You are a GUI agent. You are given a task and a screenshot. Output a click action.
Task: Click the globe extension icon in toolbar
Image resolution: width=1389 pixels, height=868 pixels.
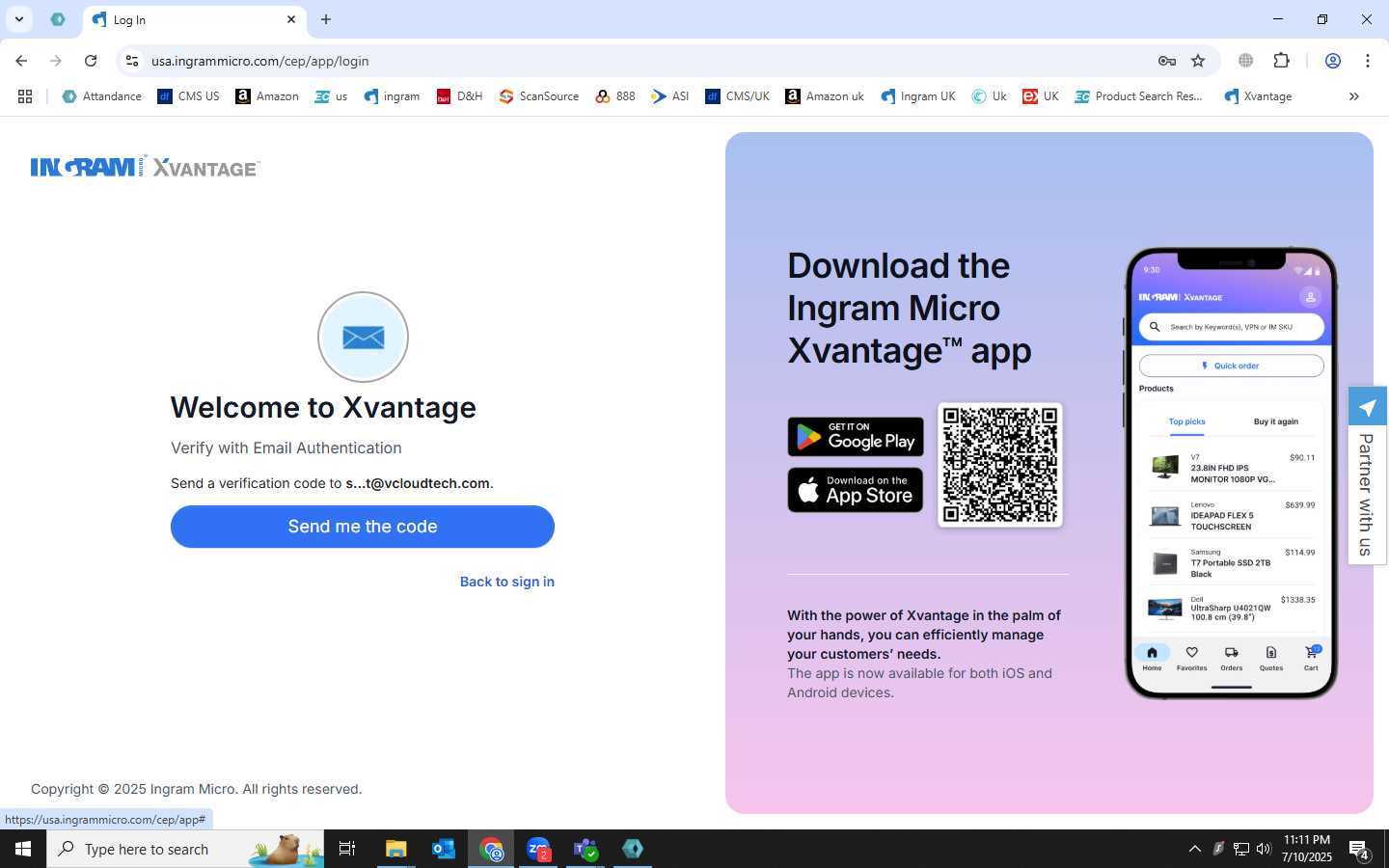(x=1246, y=61)
